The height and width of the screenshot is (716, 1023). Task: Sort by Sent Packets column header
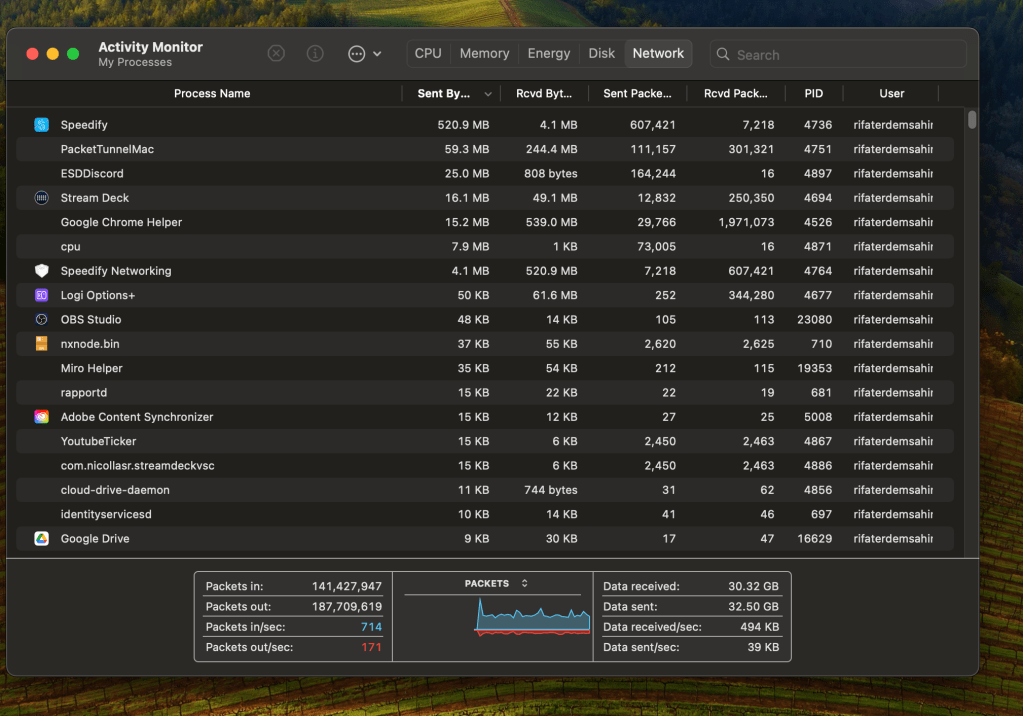[x=637, y=93]
